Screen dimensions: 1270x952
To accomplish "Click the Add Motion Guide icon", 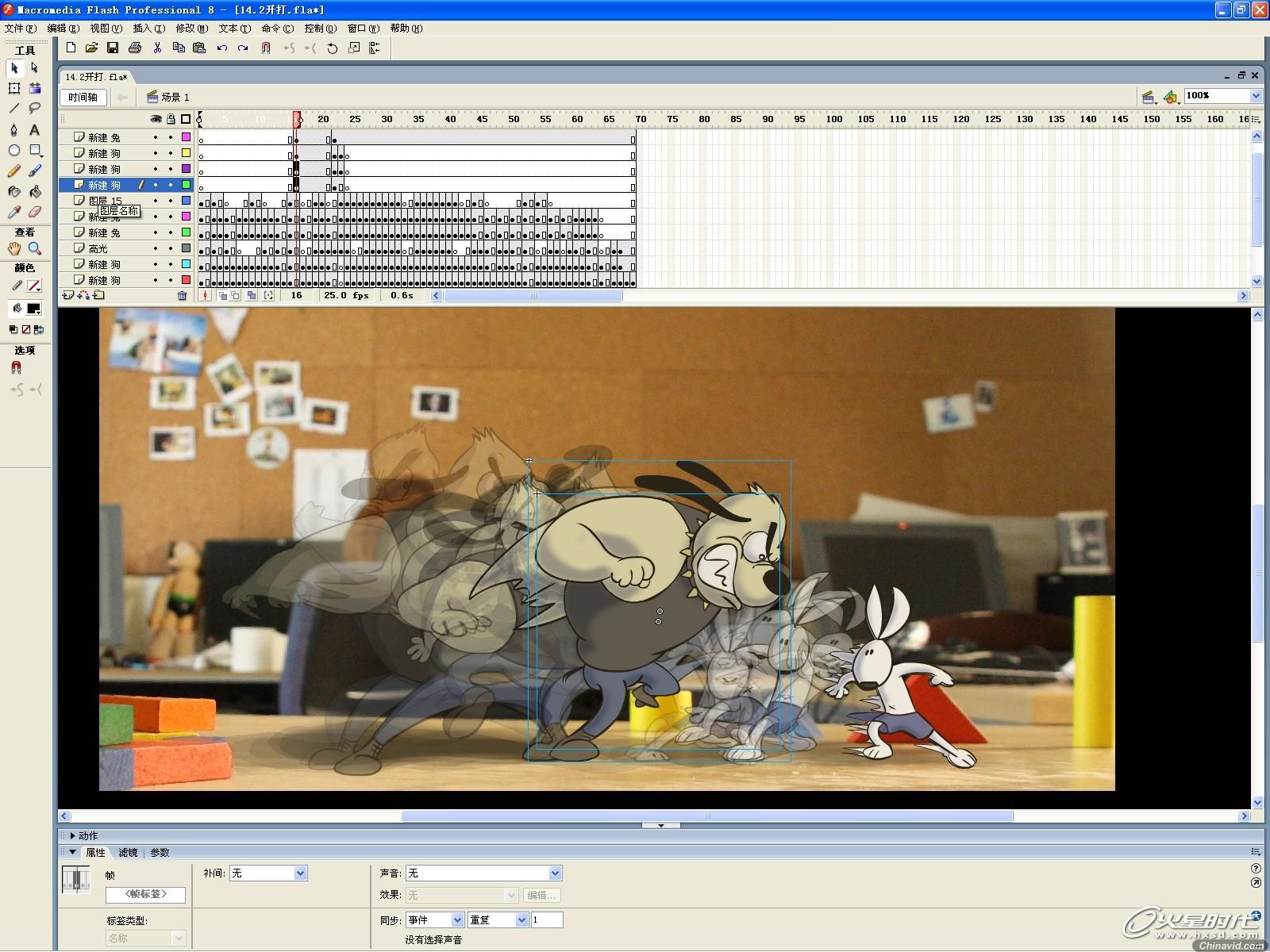I will coord(83,295).
